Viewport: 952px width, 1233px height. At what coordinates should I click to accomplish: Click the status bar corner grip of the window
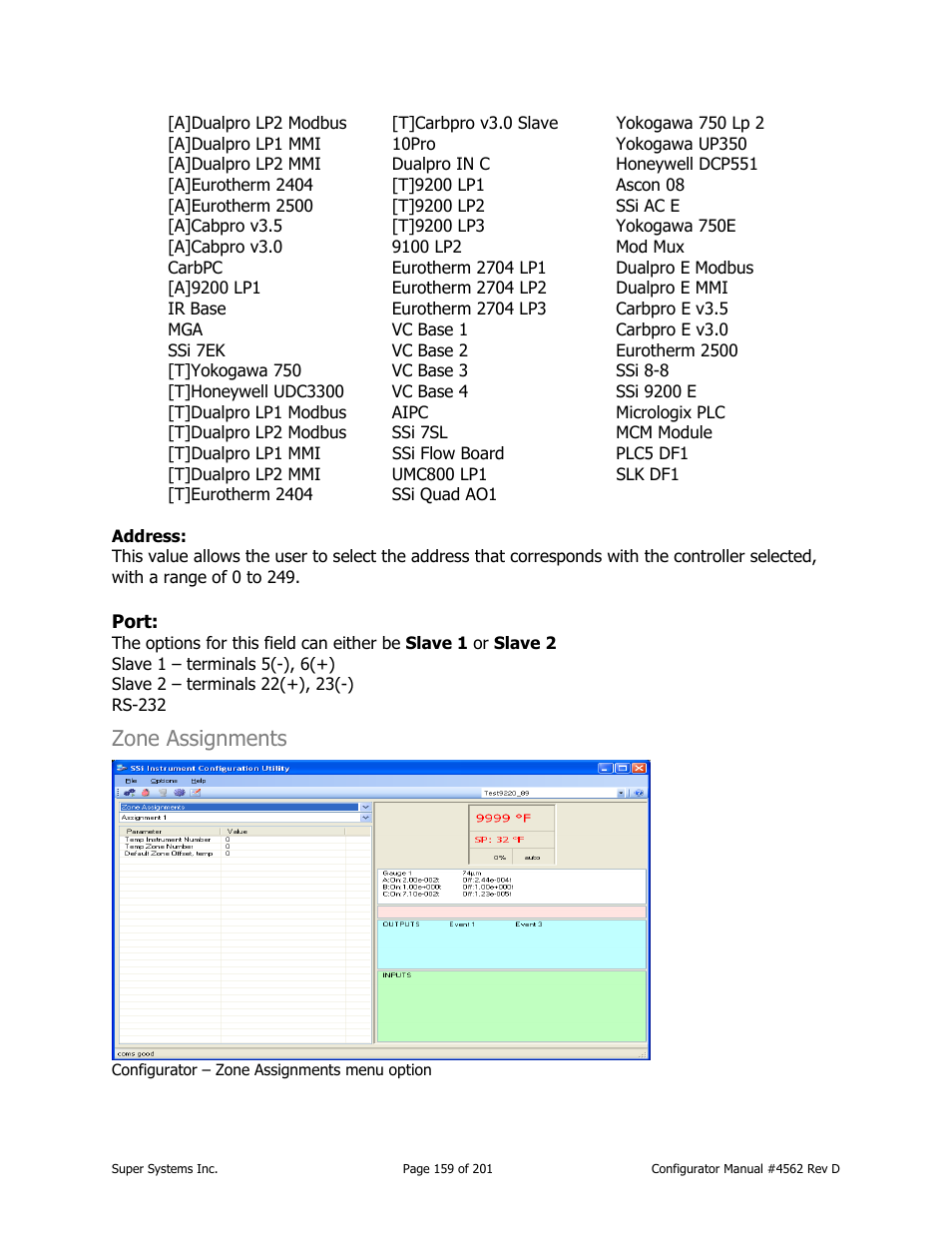[x=644, y=1053]
